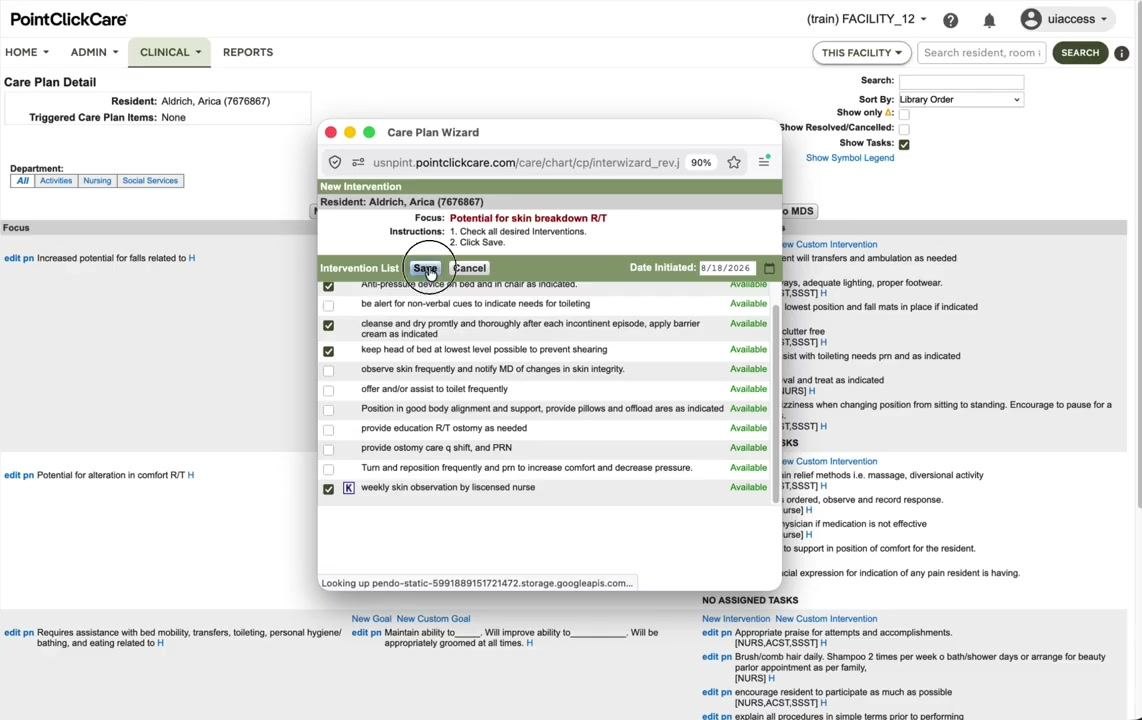
Task: Save the selected interventions
Action: (425, 268)
